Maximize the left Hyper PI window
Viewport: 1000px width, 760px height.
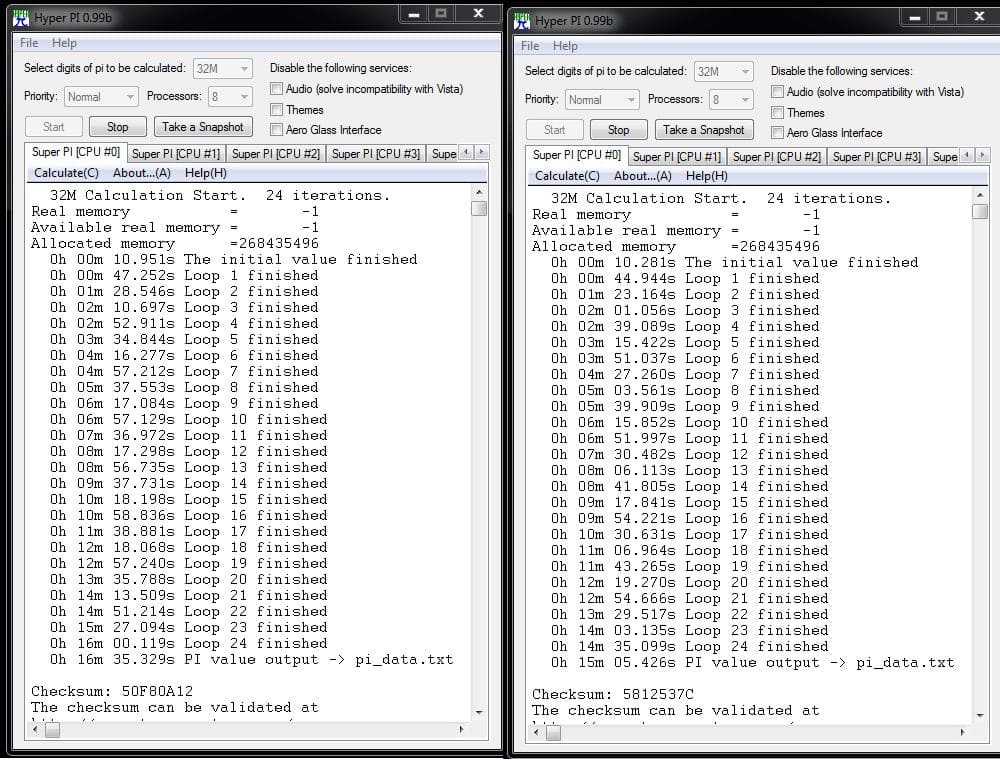[441, 14]
